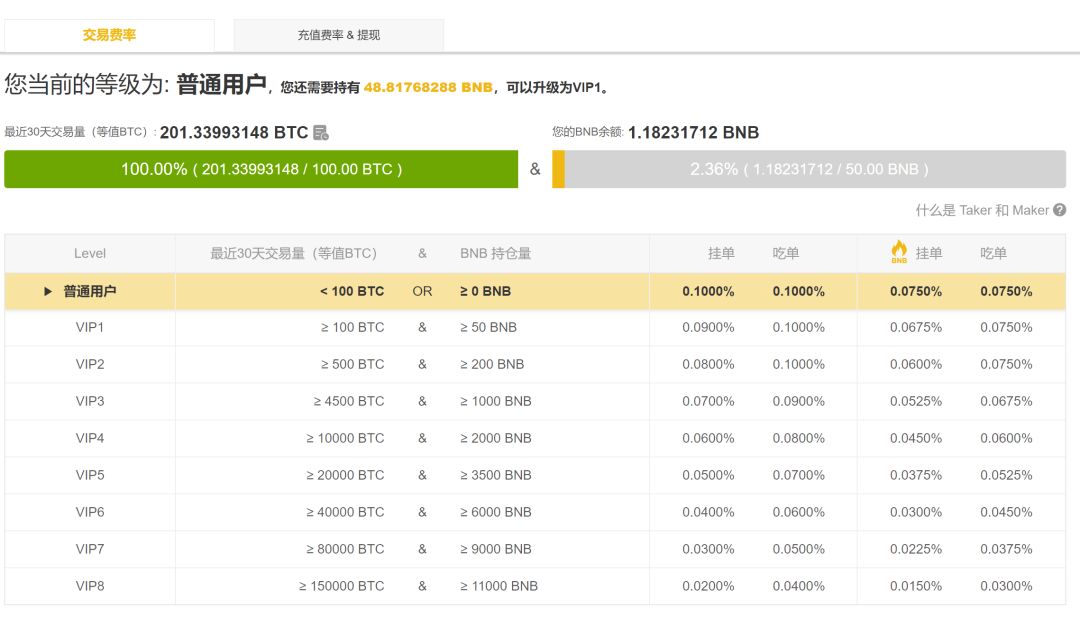Click ≥ 500 BTC in VIP2 row
Image resolution: width=1080 pixels, height=628 pixels.
pos(352,364)
